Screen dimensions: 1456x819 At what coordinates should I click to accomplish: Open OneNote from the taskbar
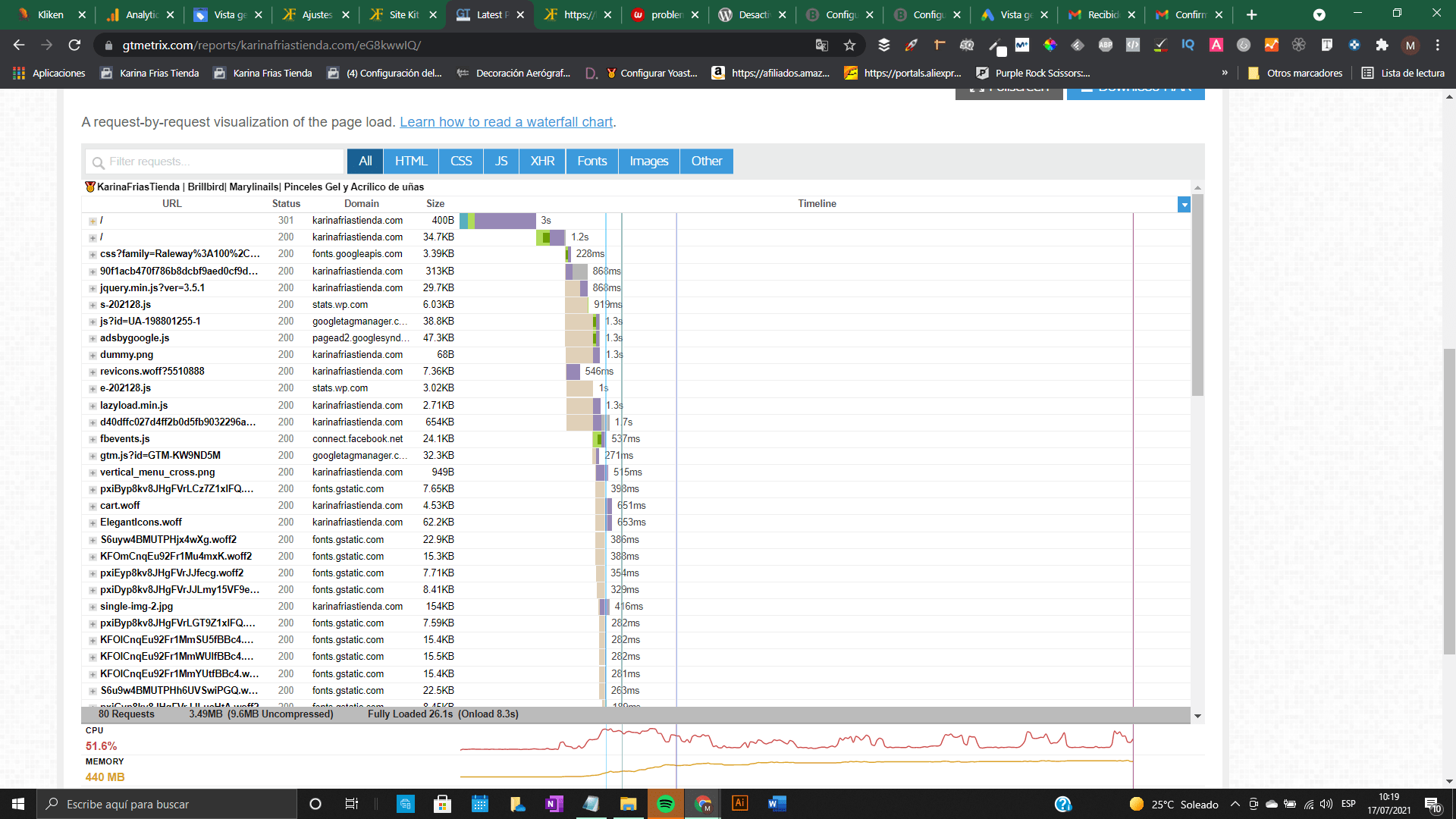point(554,804)
